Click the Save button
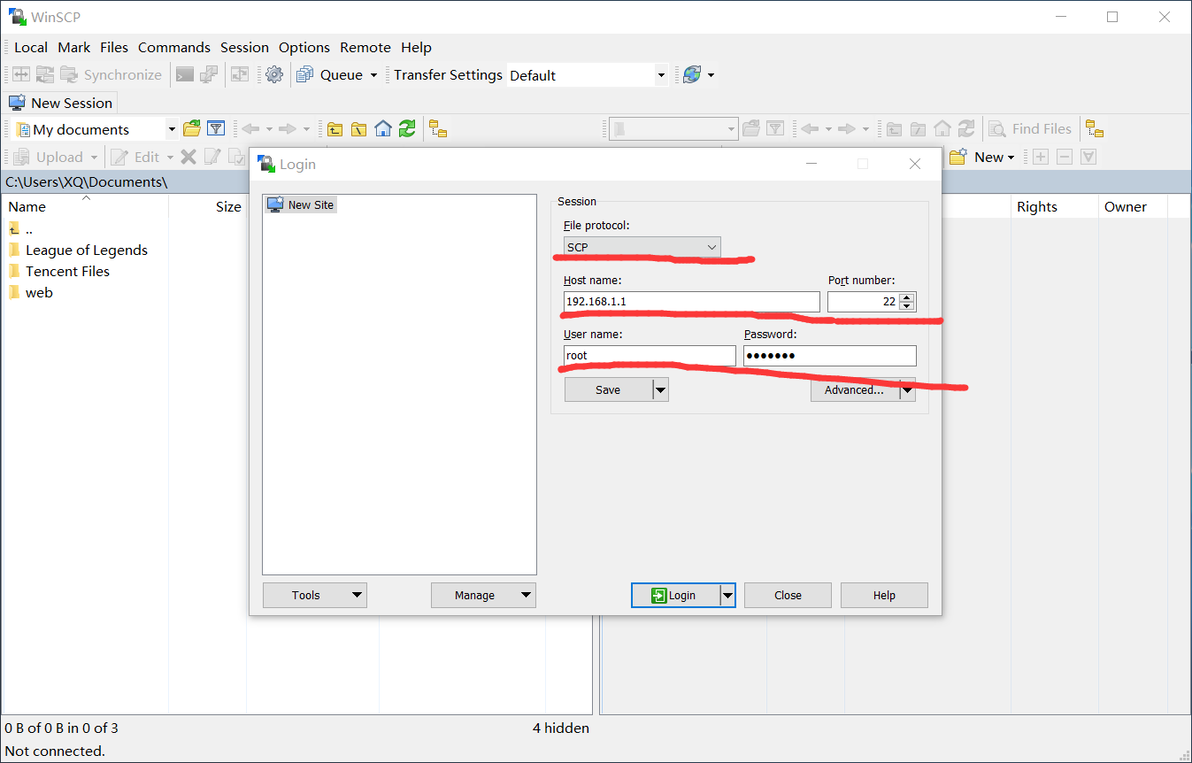Screen dimensions: 1192x763 tap(608, 390)
